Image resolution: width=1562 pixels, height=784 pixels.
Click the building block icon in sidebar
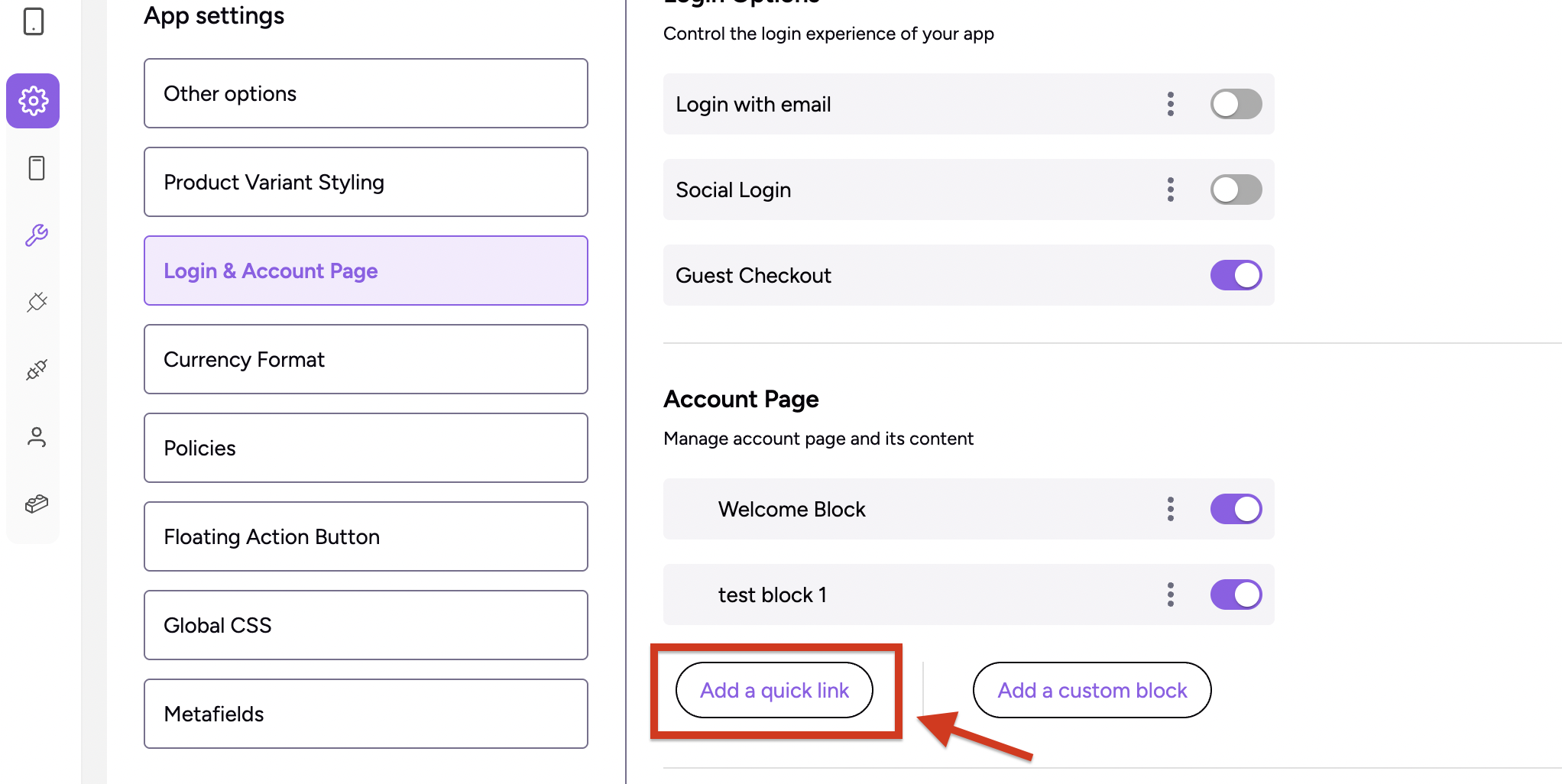click(37, 504)
